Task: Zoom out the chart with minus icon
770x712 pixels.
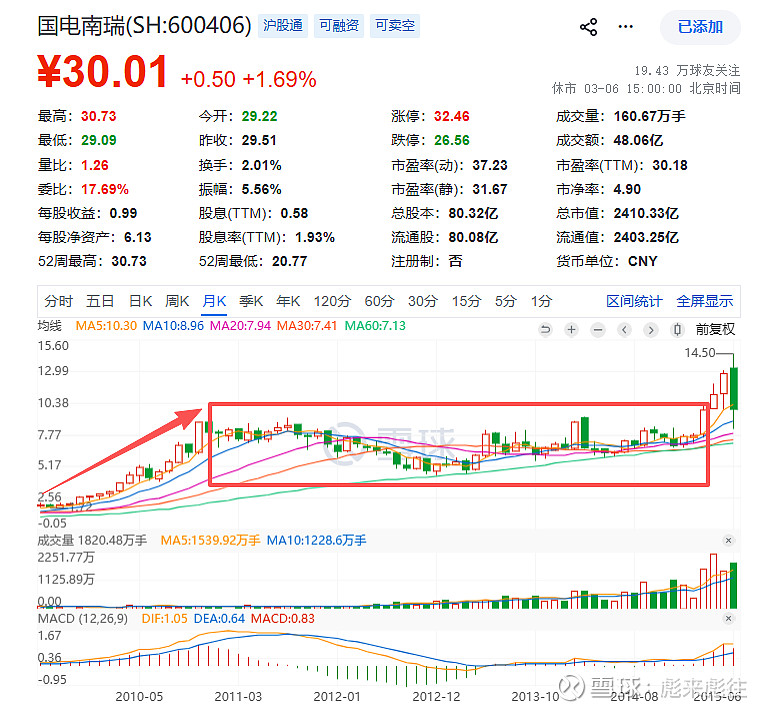Action: 598,329
